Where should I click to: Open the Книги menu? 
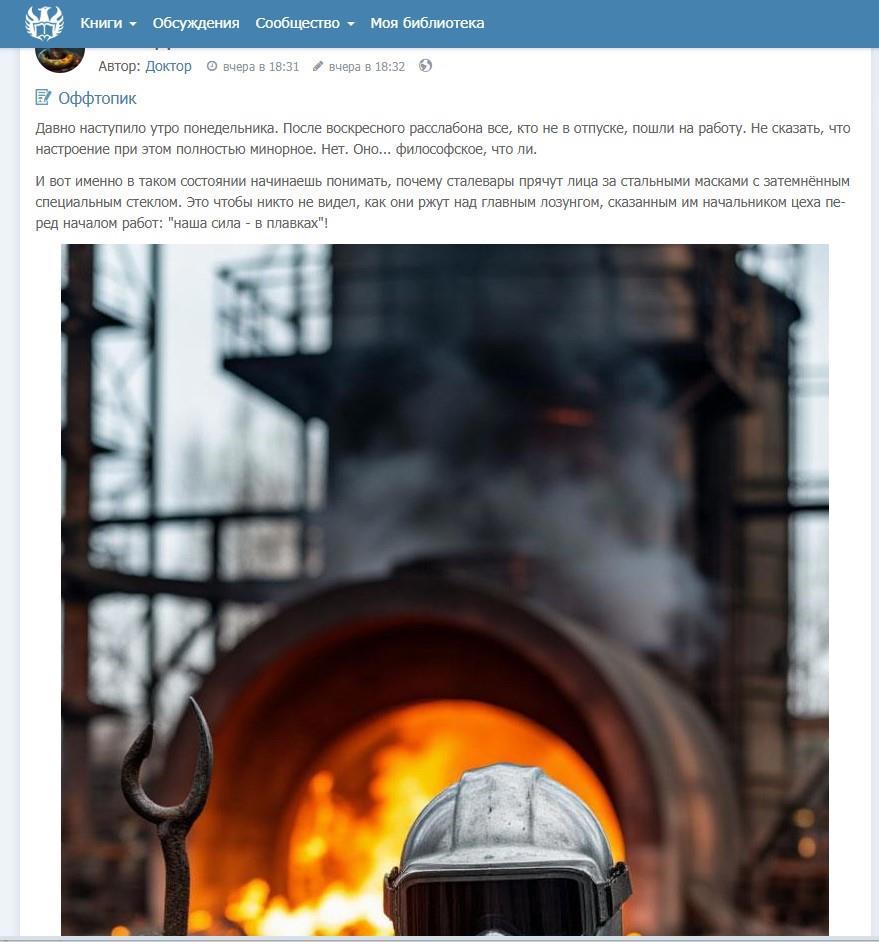click(x=108, y=23)
